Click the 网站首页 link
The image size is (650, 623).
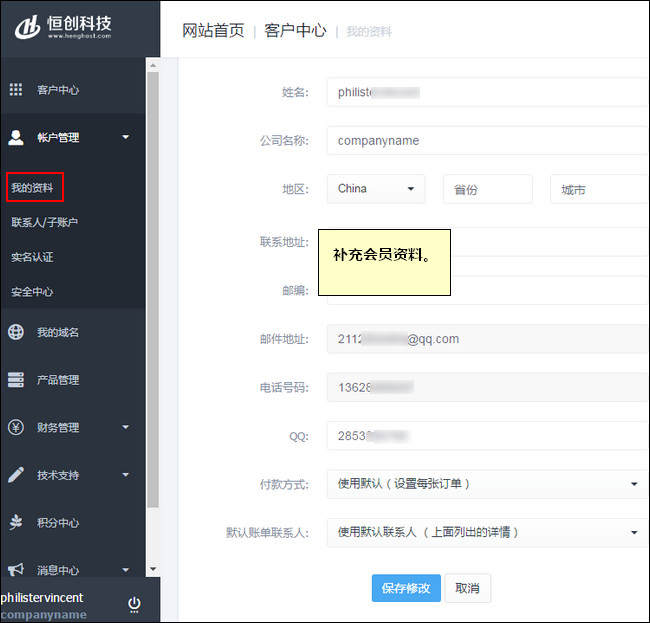pos(213,30)
